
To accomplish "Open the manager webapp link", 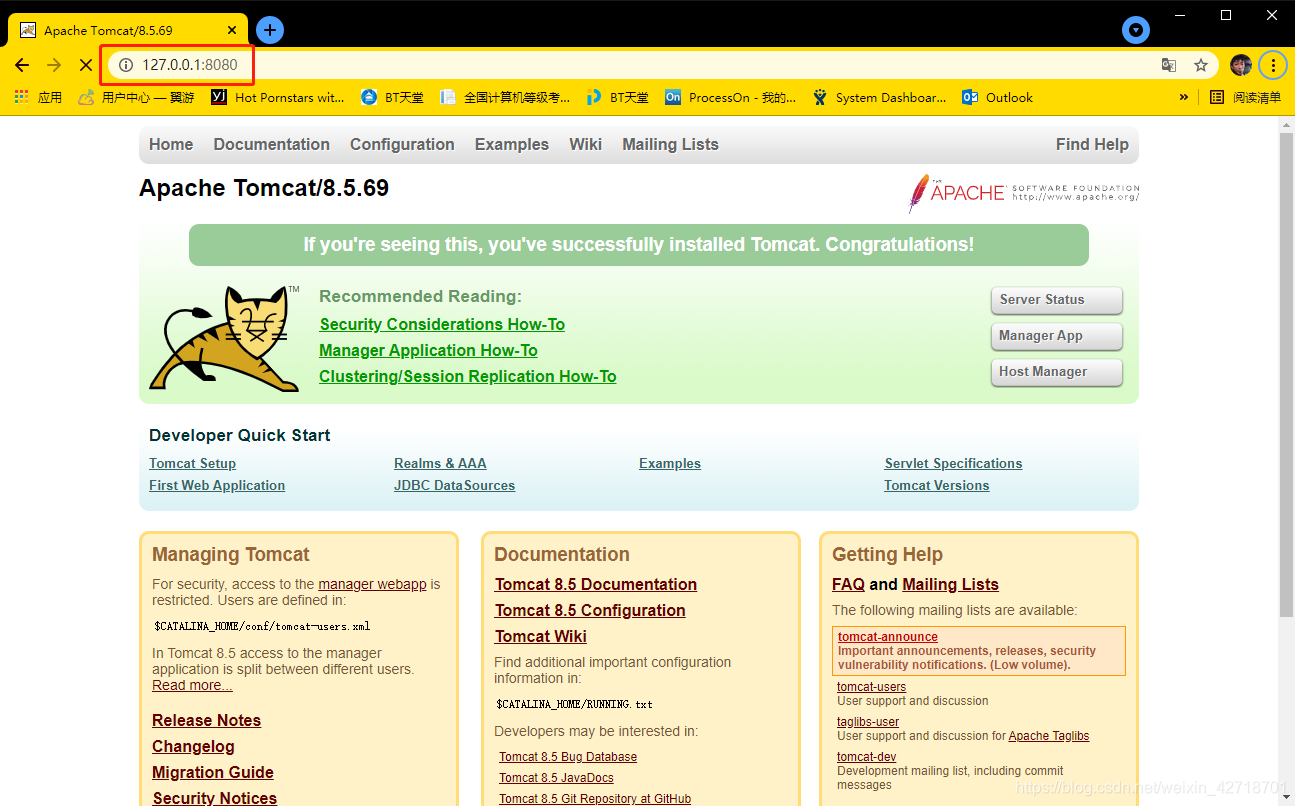I will (x=372, y=584).
